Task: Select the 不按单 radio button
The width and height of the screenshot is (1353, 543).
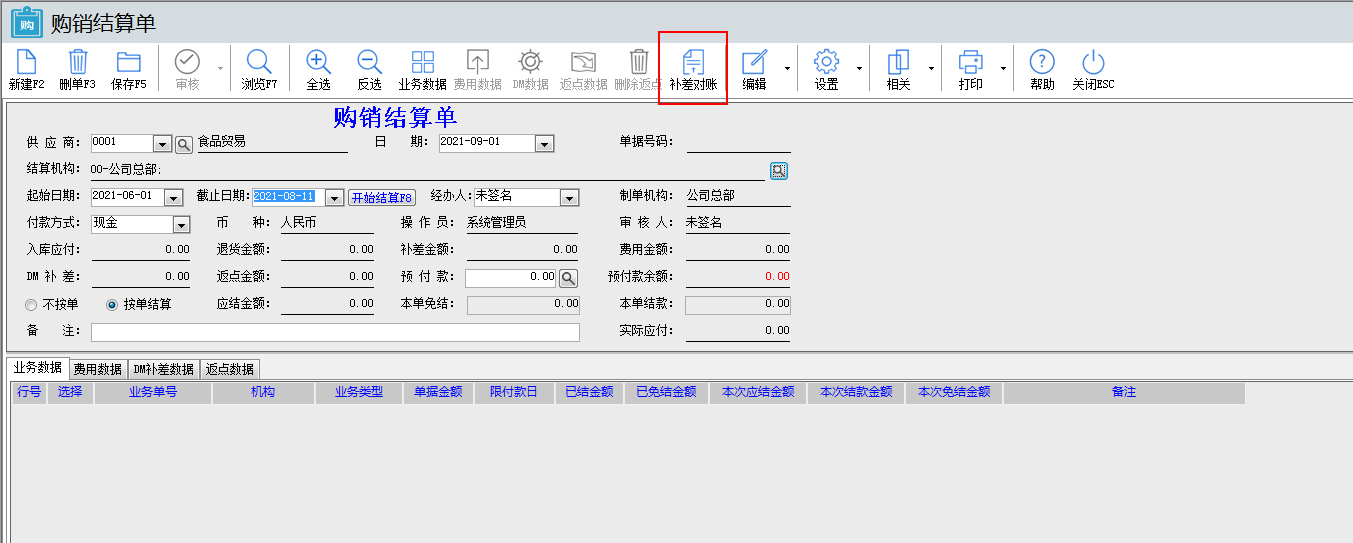Action: pos(32,304)
